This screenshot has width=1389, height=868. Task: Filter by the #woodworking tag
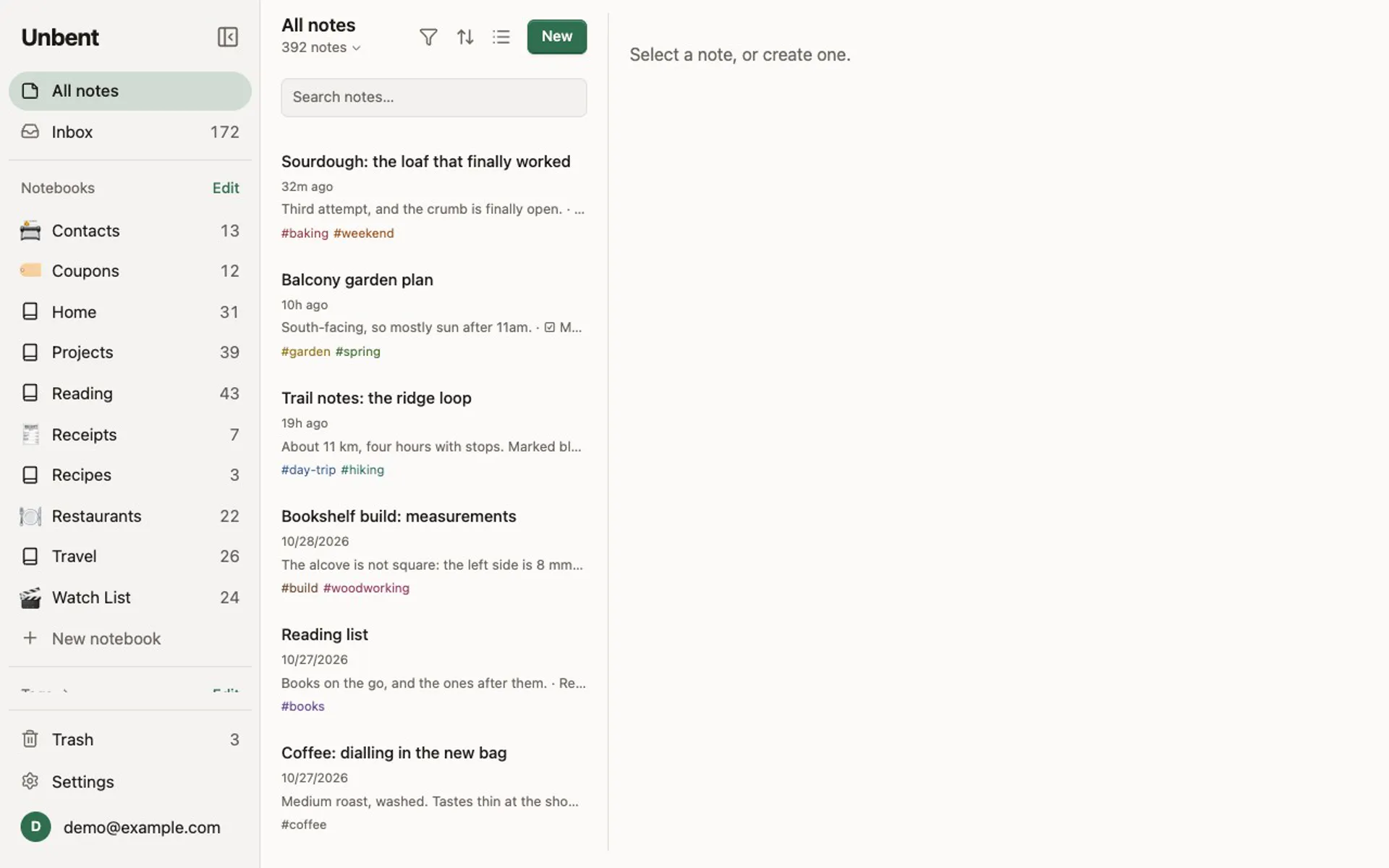(366, 588)
